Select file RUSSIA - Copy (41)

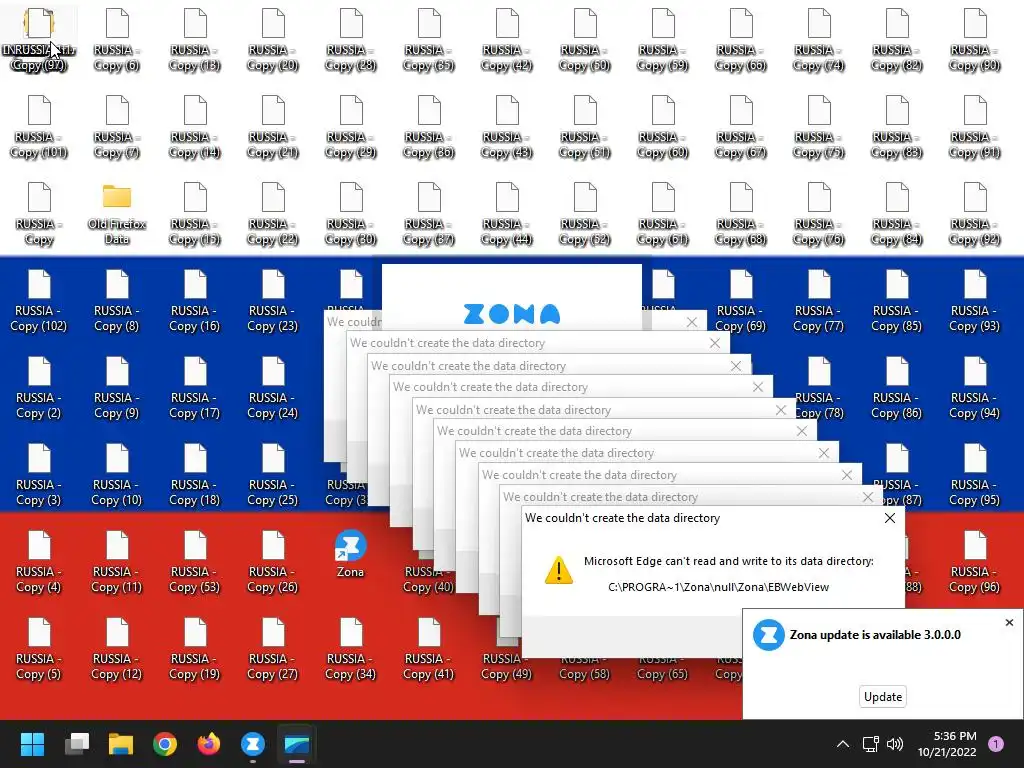428,649
